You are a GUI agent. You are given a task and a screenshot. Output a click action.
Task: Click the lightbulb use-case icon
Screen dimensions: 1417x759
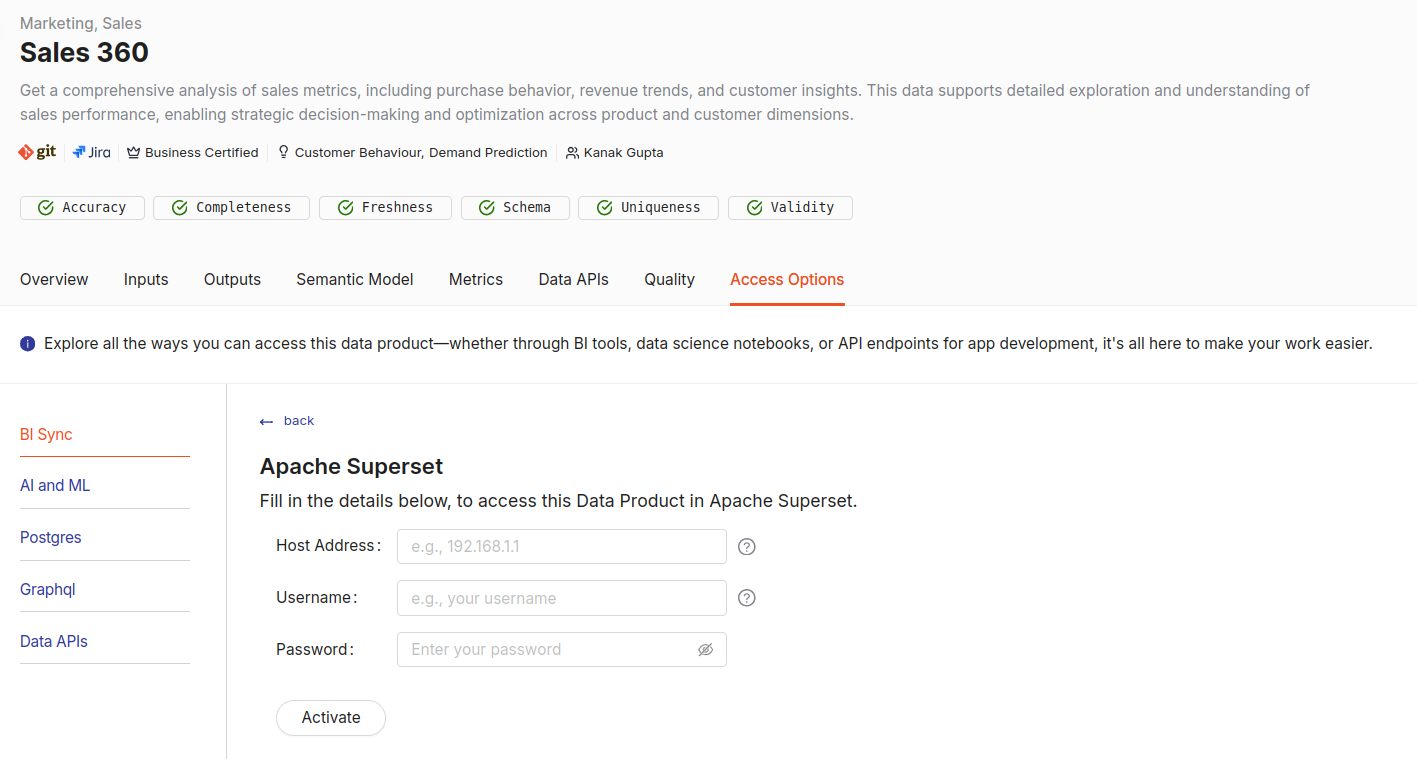tap(284, 152)
